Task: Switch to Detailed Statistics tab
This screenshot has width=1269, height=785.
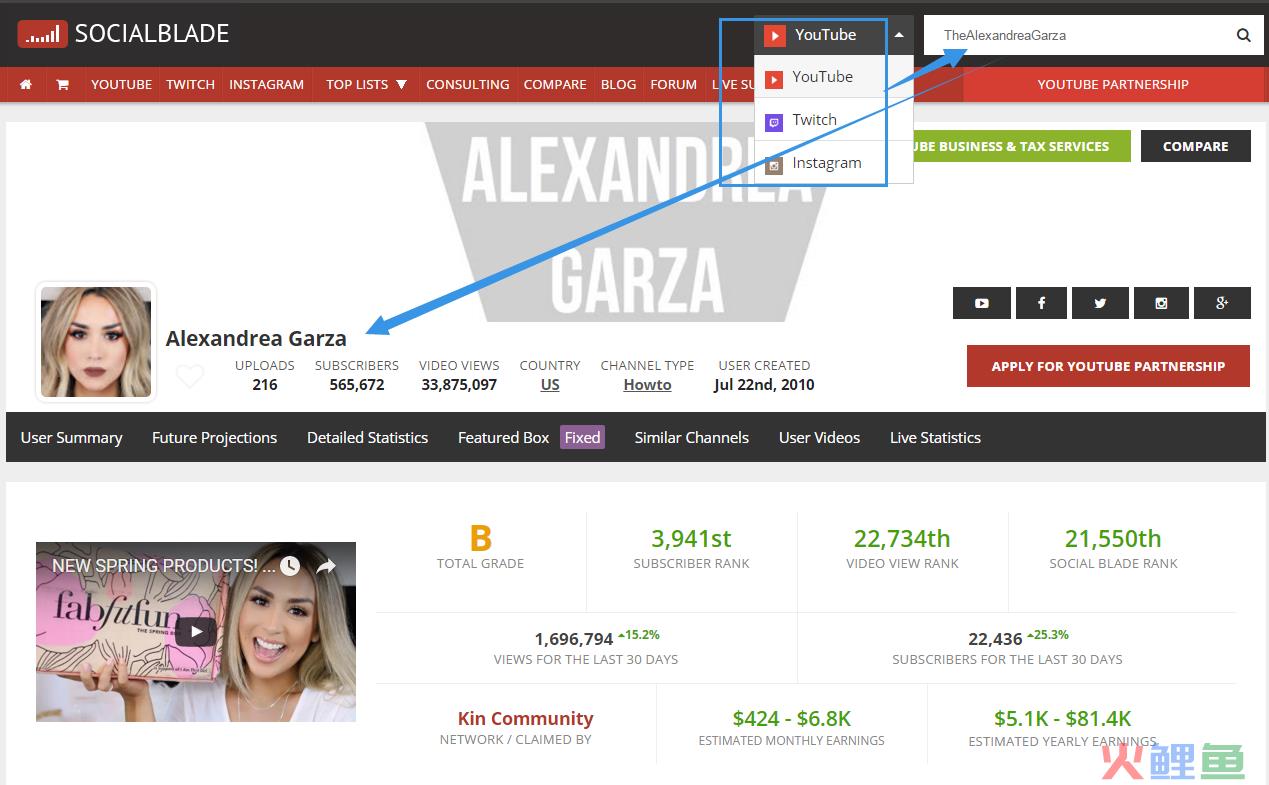Action: (x=367, y=437)
